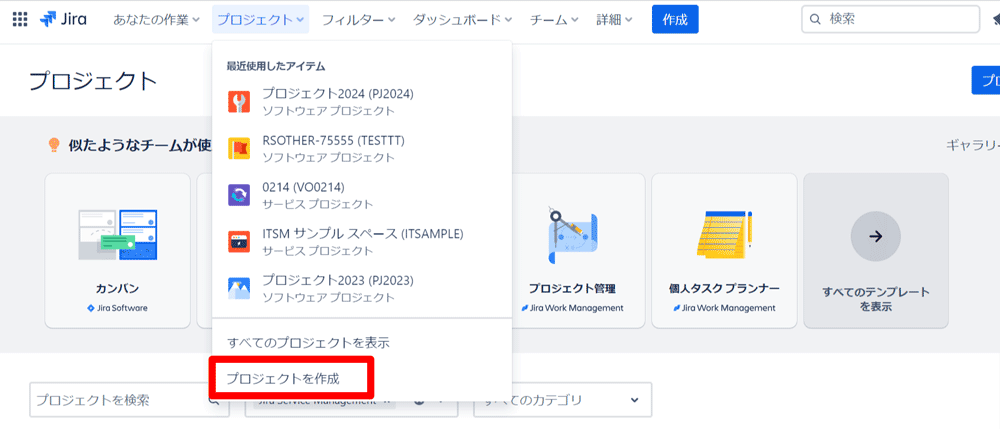Screen dimensions: 1000x429
Task: Choose すべてのプロジェクトを表示 menu entry
Action: (362, 343)
